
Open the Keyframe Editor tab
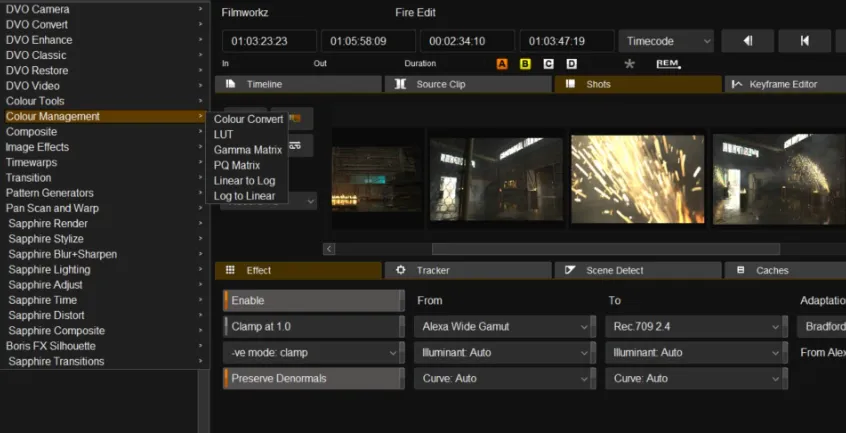pos(785,84)
